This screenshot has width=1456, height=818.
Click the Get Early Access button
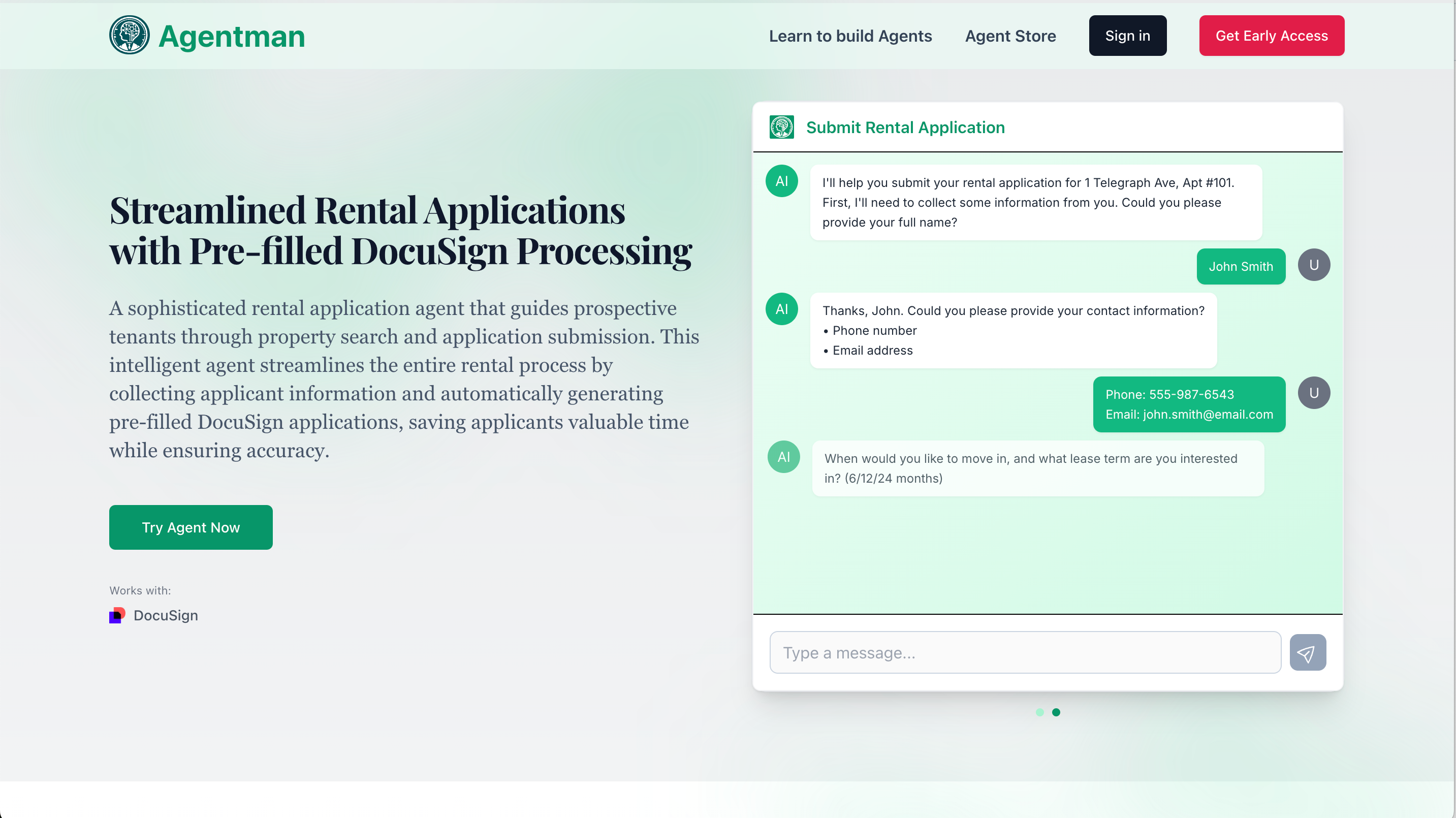[x=1271, y=36]
